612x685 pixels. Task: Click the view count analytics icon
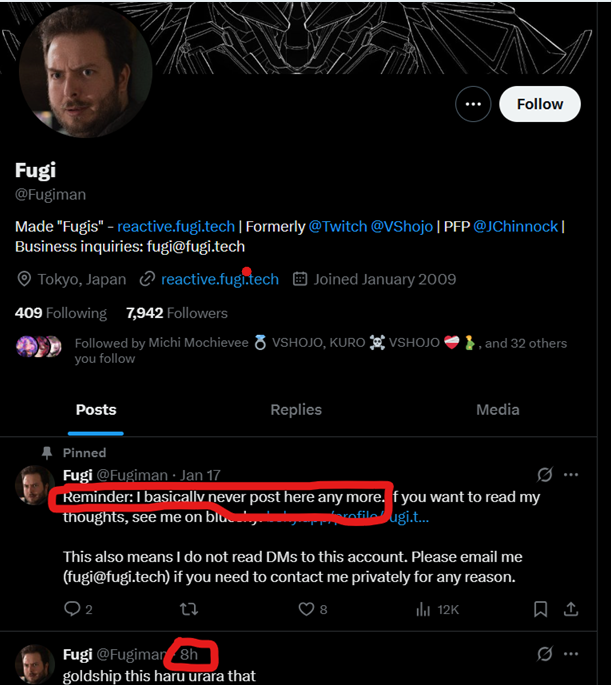pyautogui.click(x=423, y=609)
